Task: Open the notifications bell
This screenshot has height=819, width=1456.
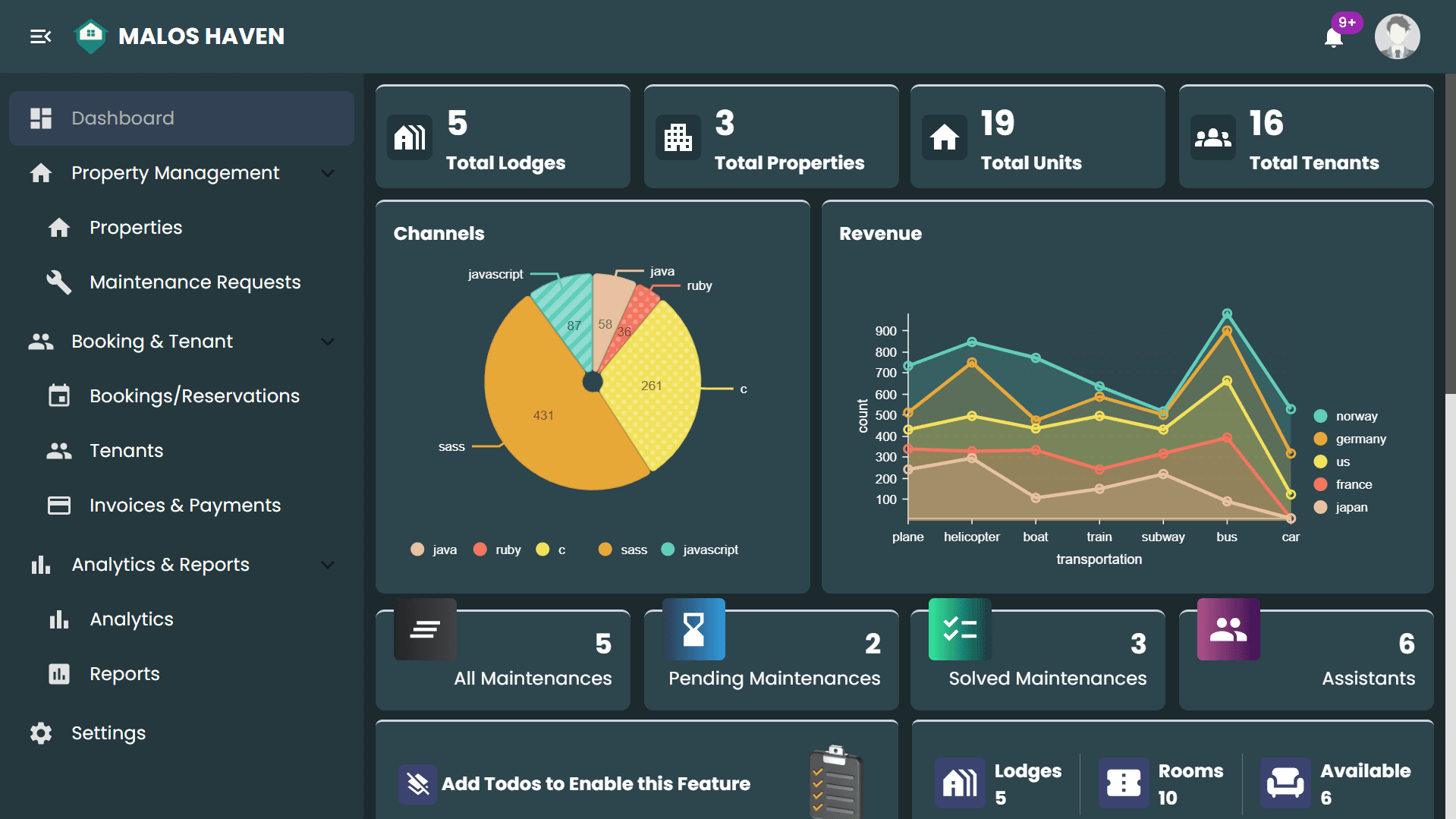Action: [1334, 37]
